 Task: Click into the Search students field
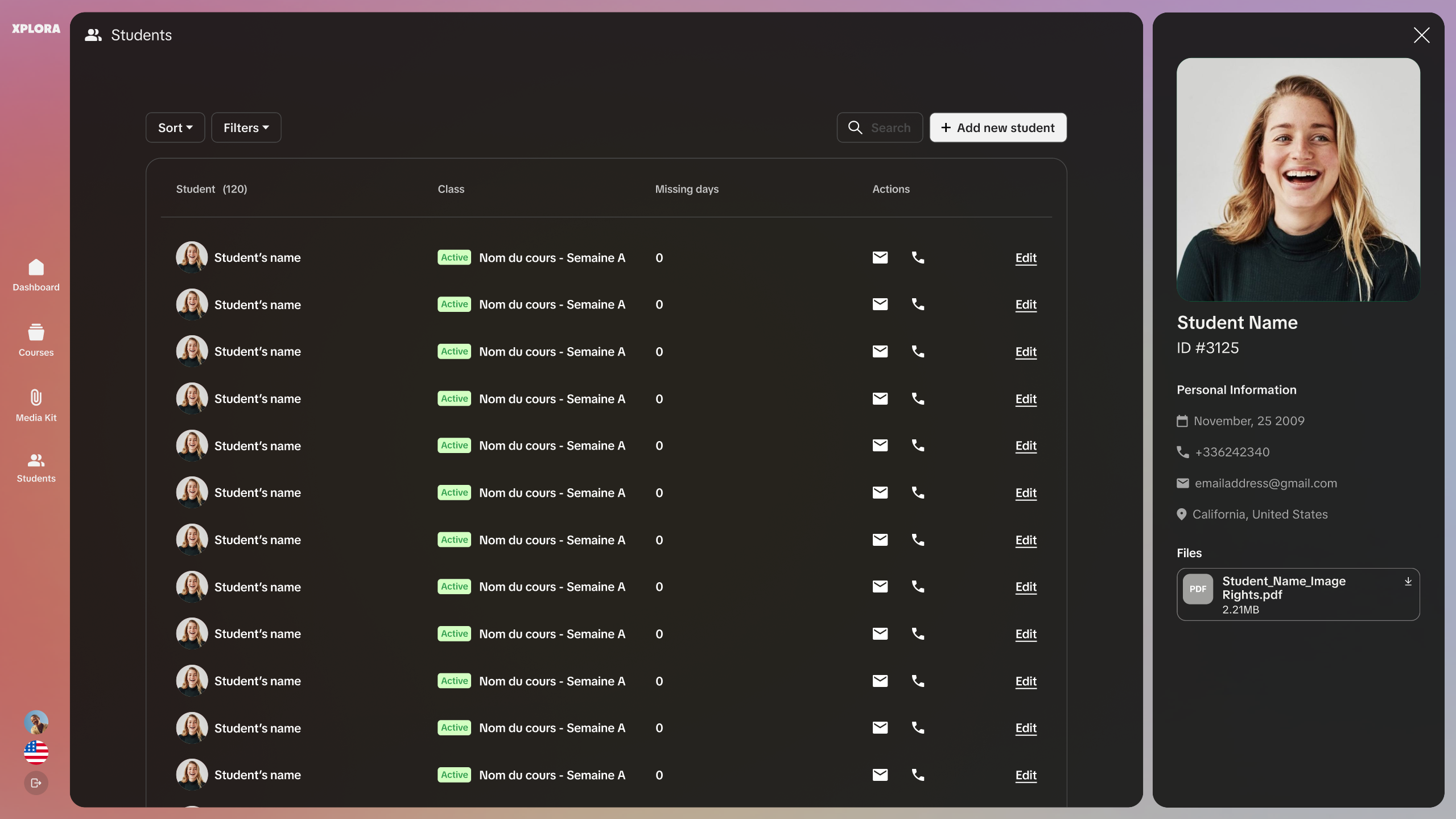880,127
